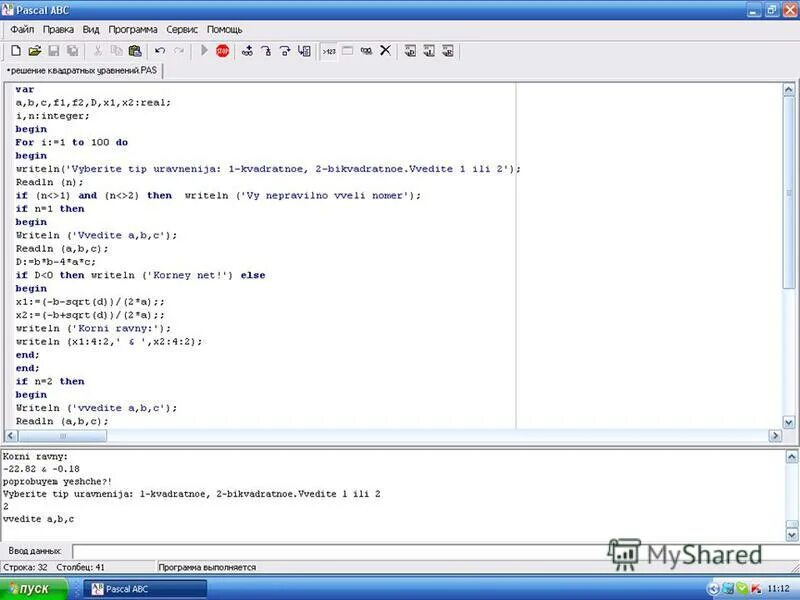
Task: Click code line 'x1:=(-b-sqrt(d))/(2*a);;'
Action: pyautogui.click(x=90, y=302)
